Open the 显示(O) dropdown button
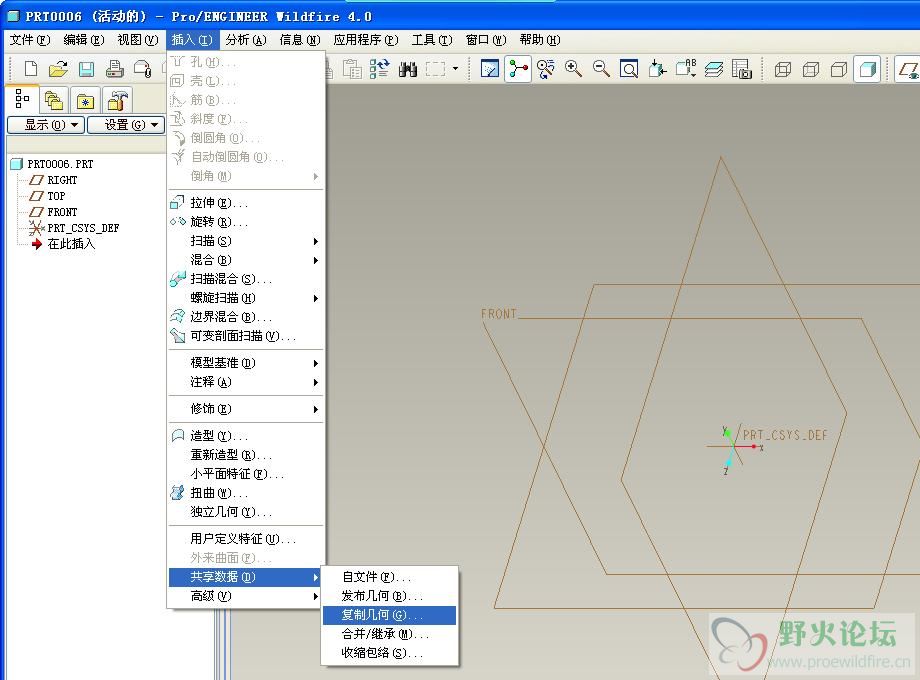The image size is (920, 680). pos(46,125)
